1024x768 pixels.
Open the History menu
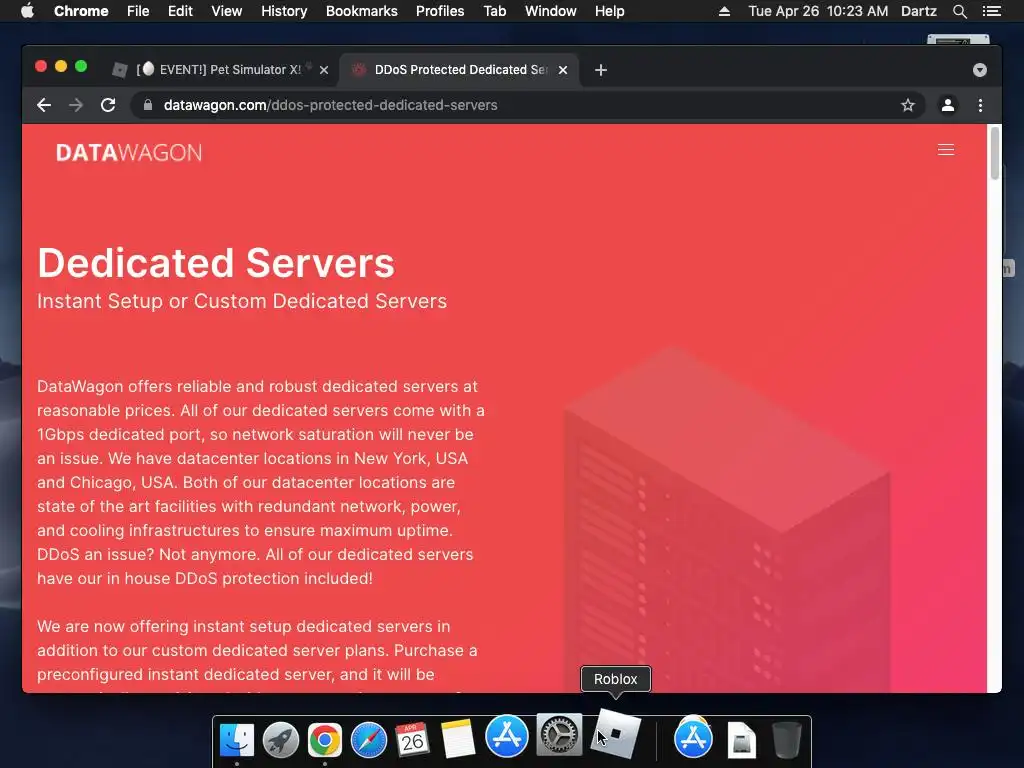(284, 11)
